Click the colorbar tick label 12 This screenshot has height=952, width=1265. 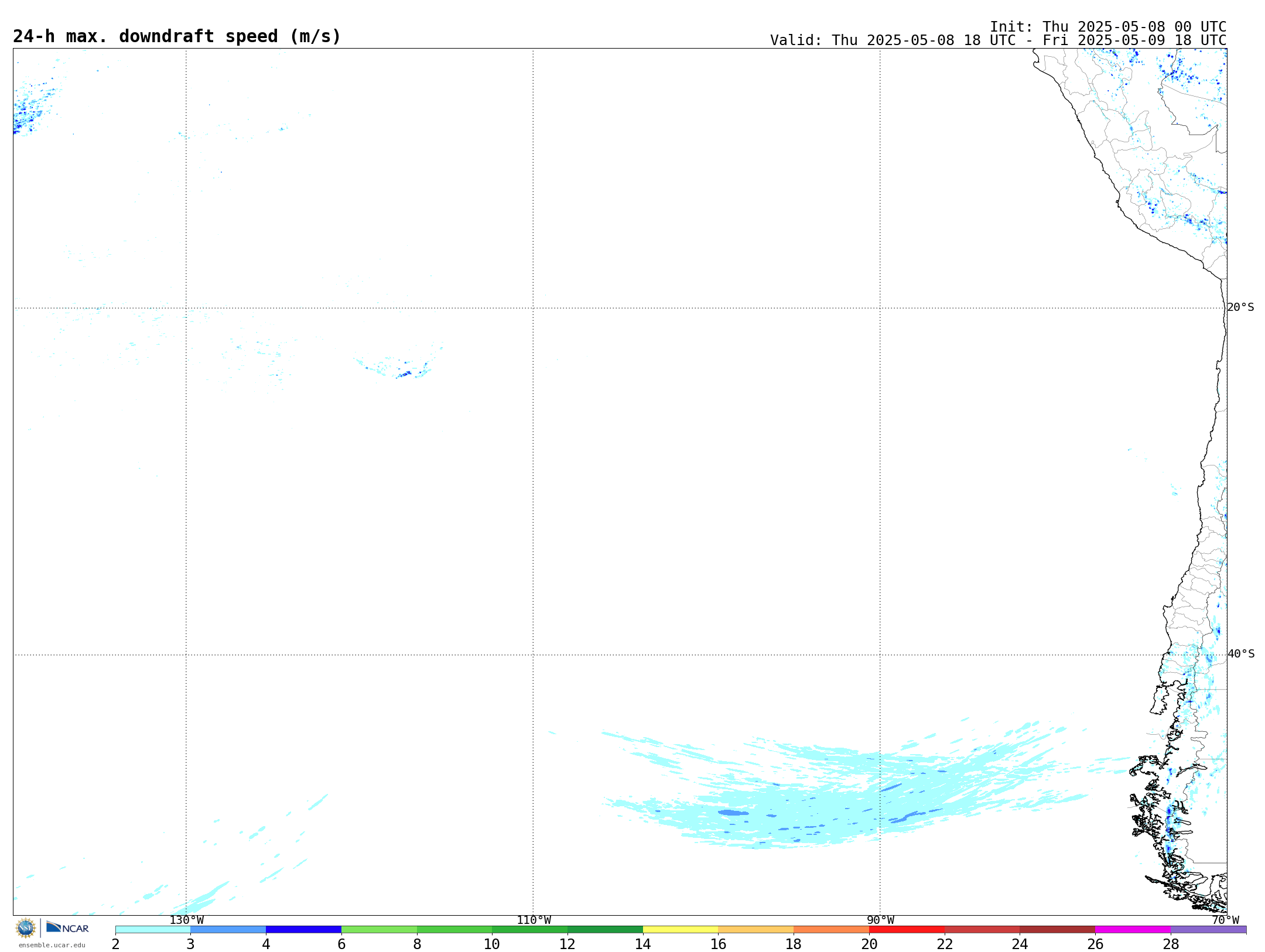567,944
